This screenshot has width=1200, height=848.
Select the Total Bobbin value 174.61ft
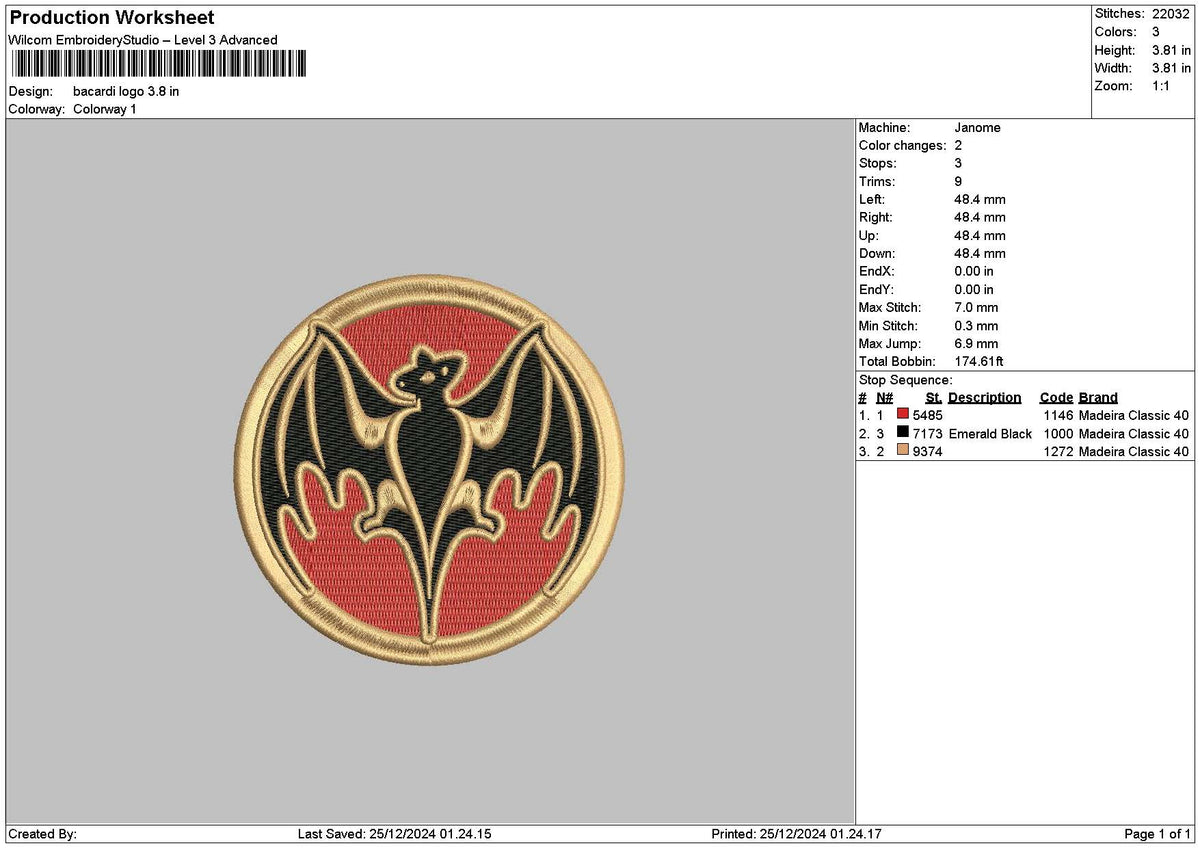pos(979,361)
